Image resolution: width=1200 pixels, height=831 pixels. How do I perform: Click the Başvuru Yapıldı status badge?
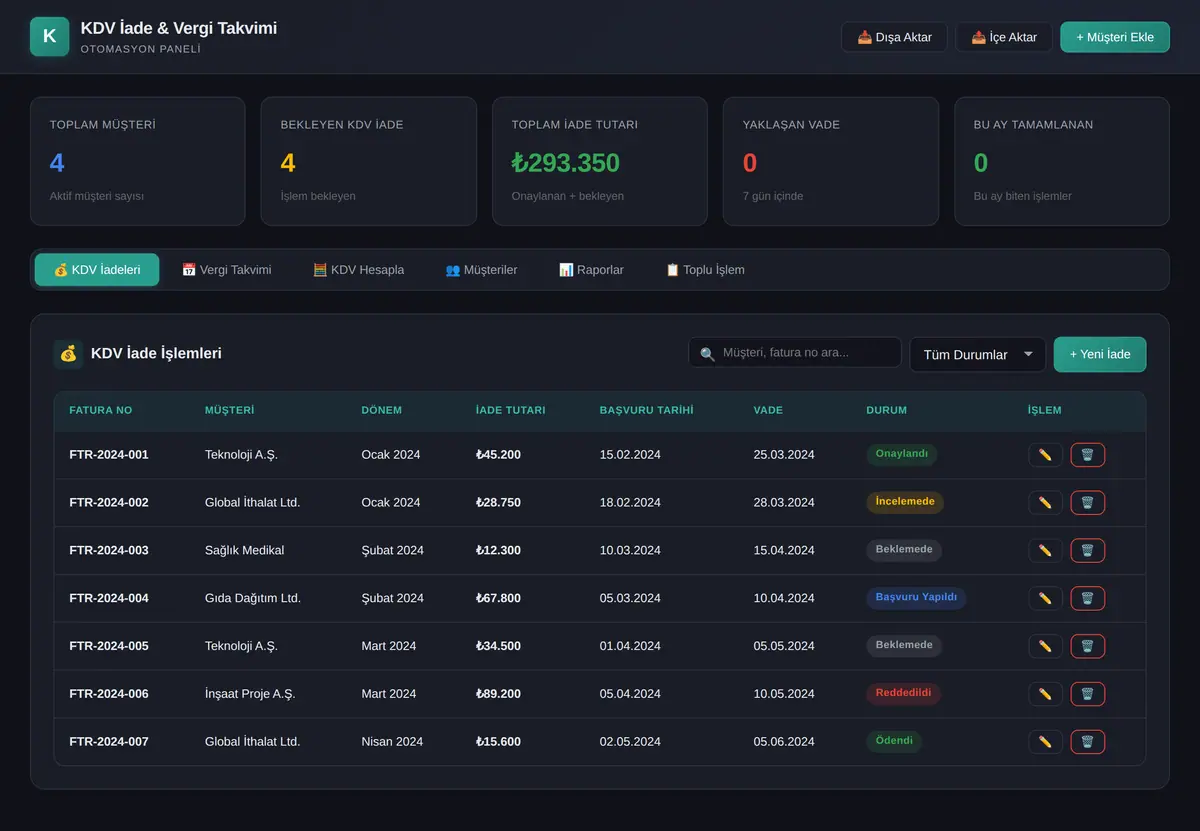click(917, 598)
